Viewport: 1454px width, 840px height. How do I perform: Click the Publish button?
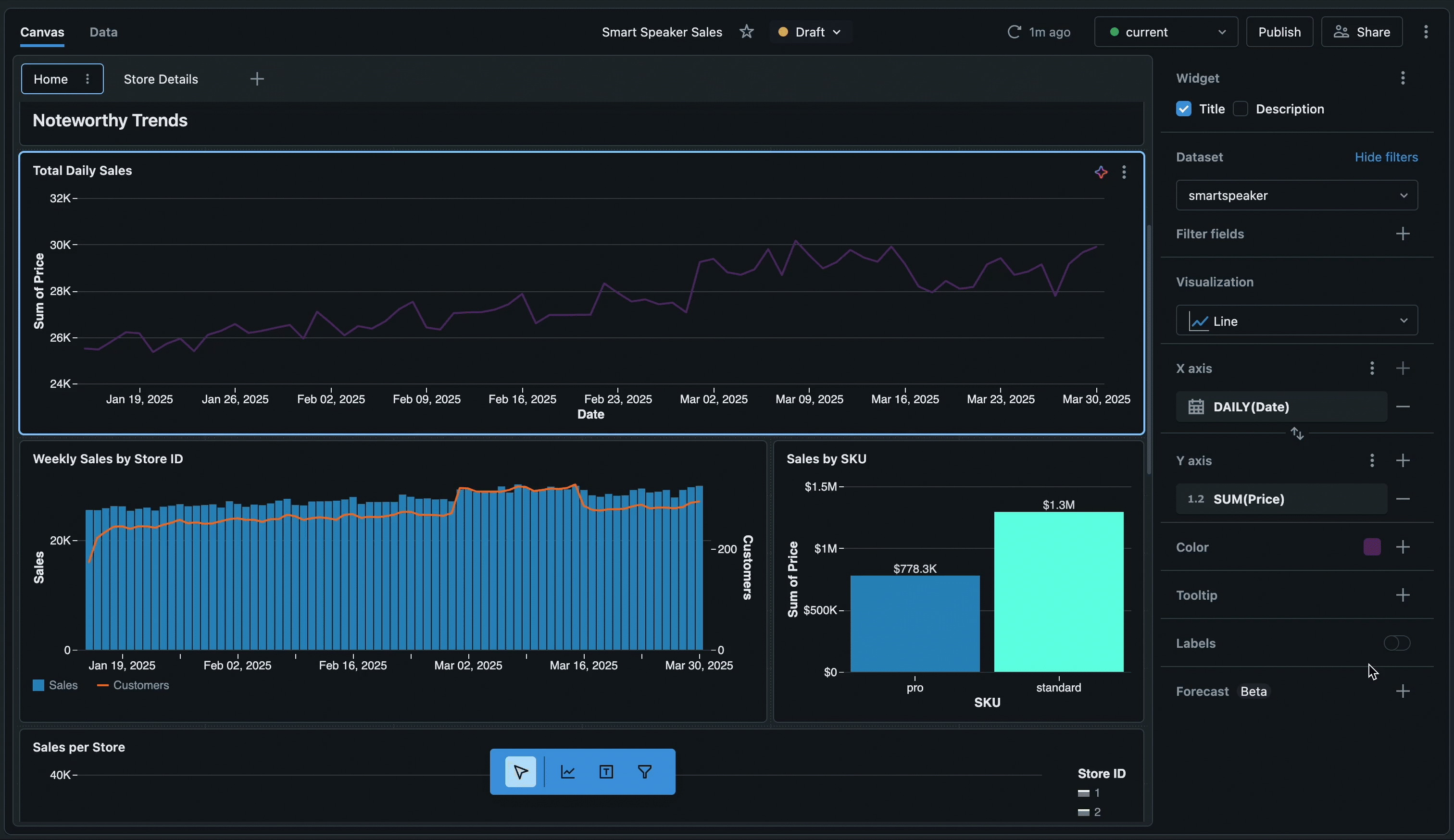point(1279,32)
